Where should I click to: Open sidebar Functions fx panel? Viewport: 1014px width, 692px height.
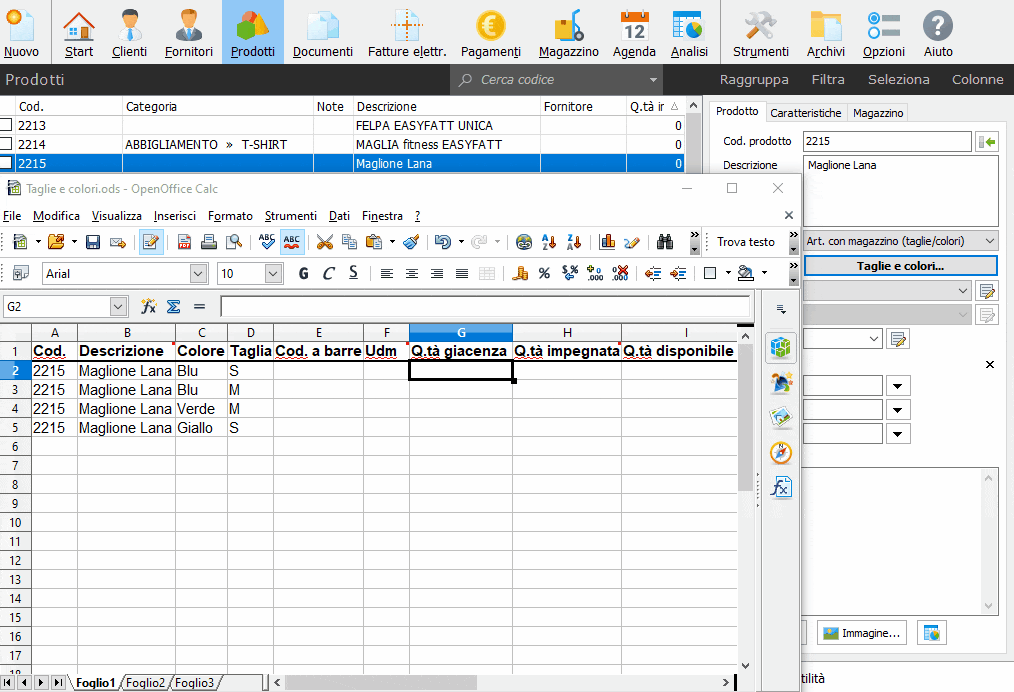point(781,487)
